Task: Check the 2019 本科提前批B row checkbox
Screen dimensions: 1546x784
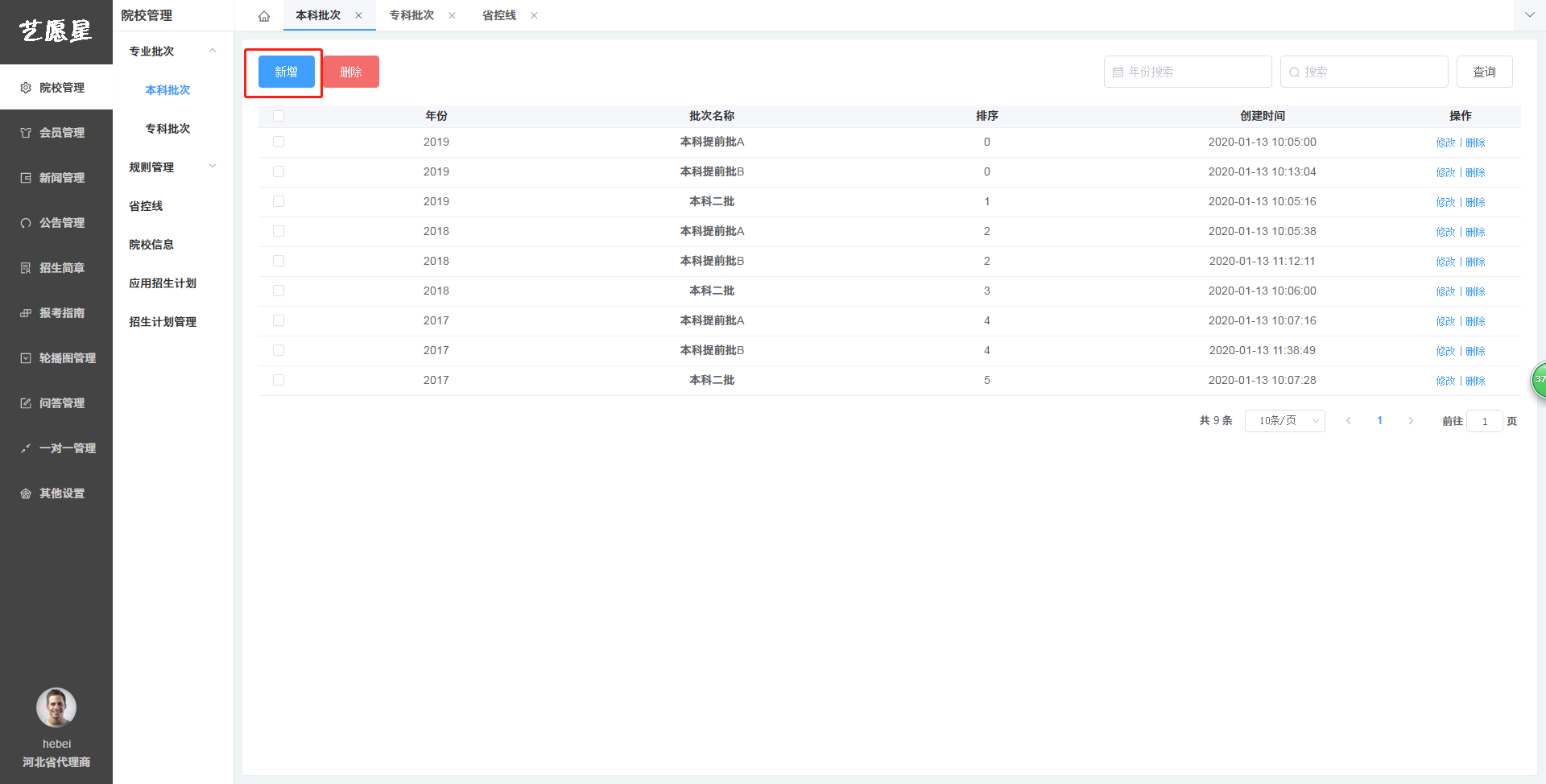Action: 279,171
